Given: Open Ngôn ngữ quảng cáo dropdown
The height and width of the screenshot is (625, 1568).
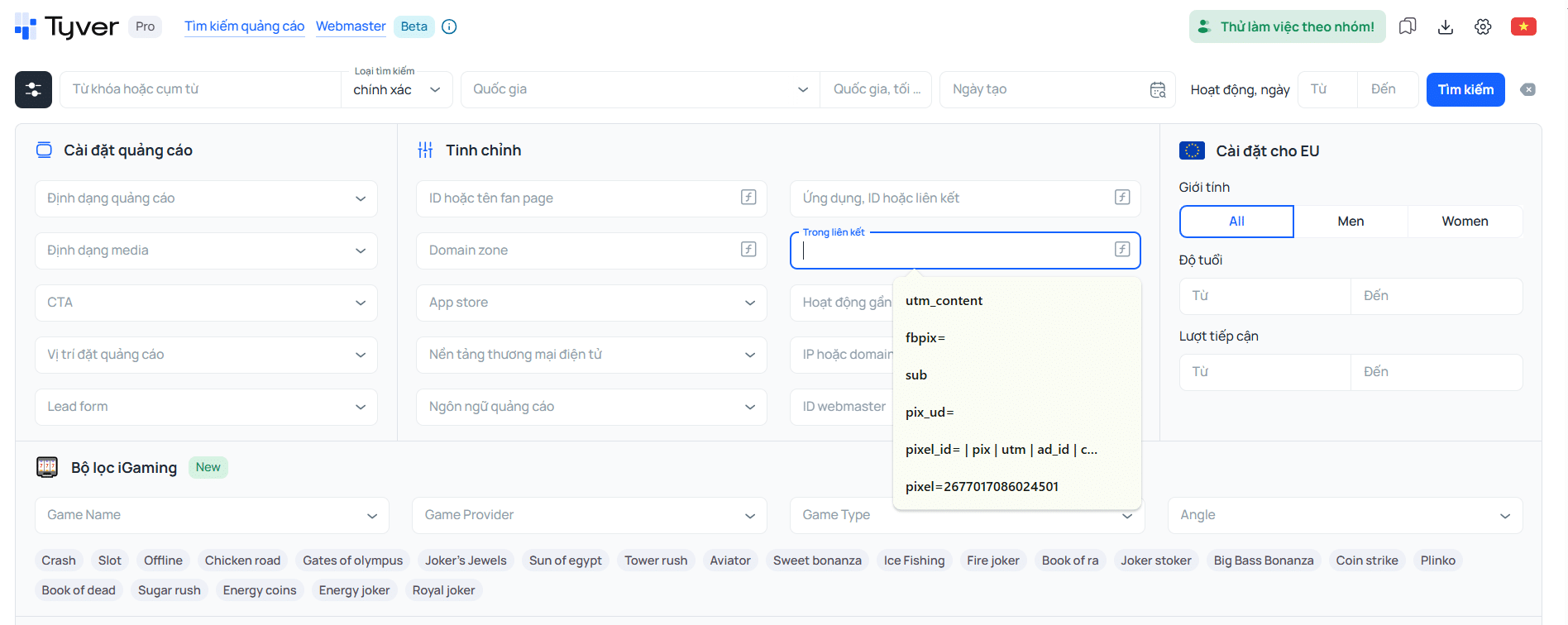Looking at the screenshot, I should [x=591, y=407].
